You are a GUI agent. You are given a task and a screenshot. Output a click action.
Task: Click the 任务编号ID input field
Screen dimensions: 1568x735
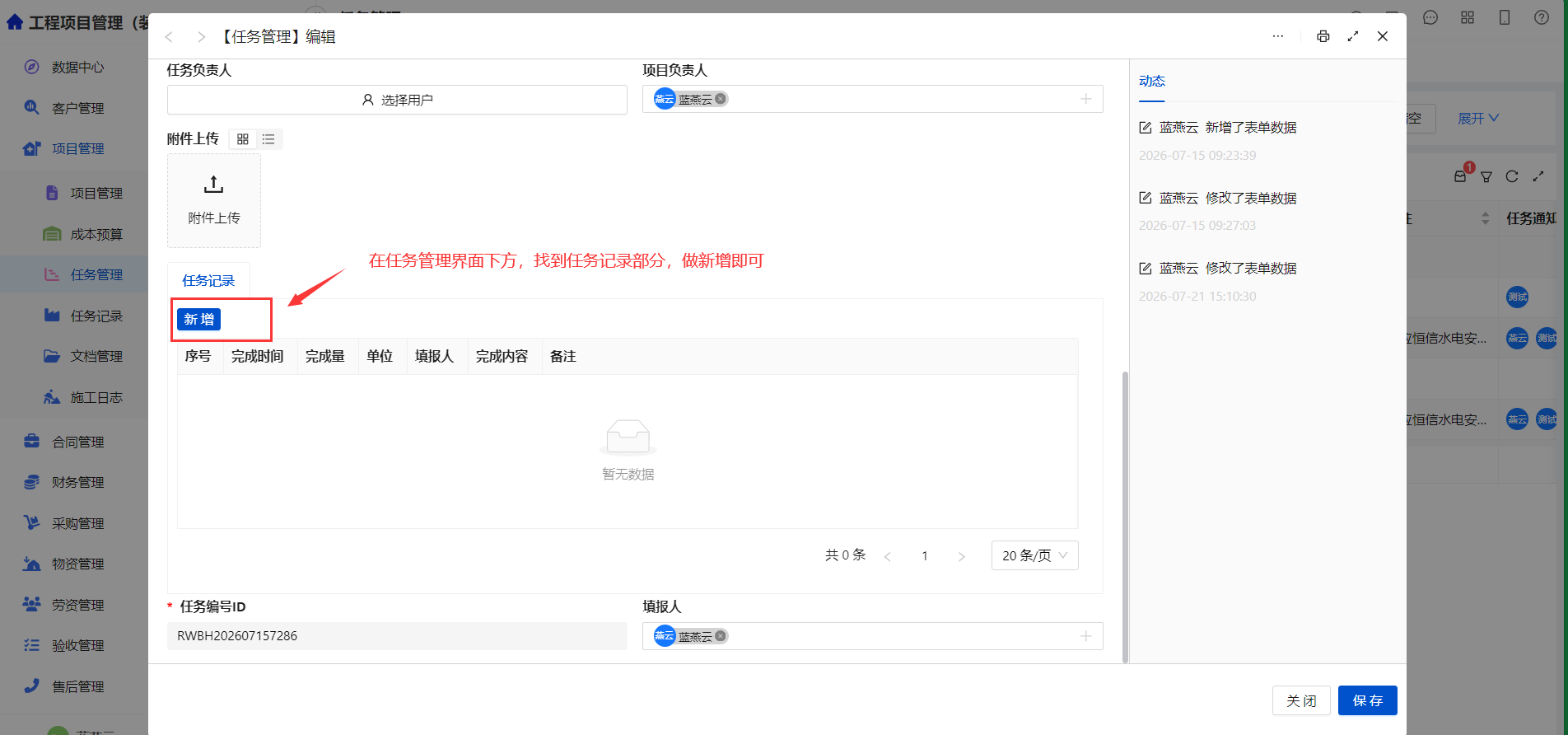point(397,636)
